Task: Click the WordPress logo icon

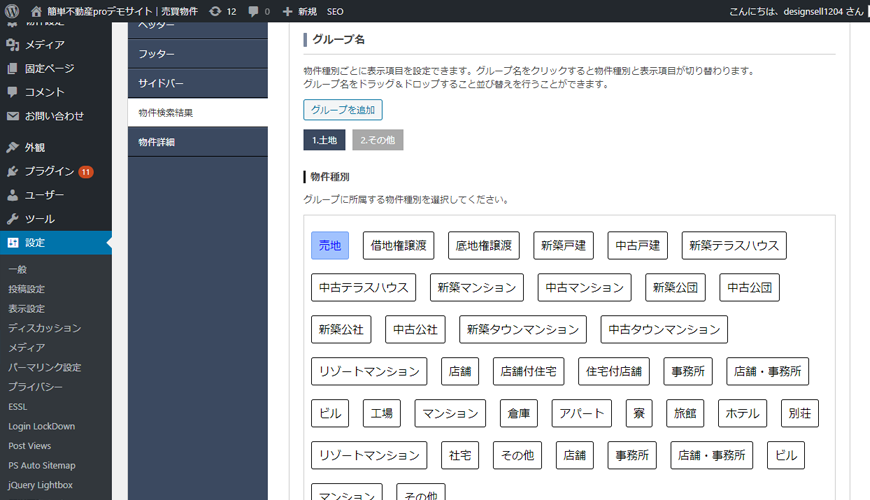Action: 12,11
